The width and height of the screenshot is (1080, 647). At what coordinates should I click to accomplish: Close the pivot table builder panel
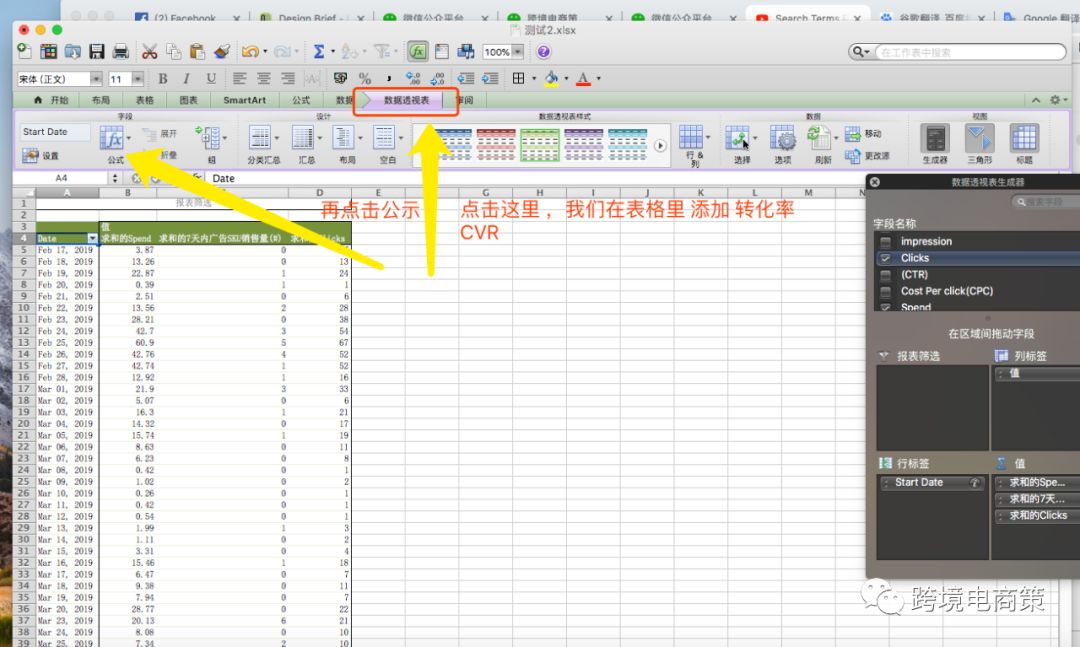click(874, 182)
